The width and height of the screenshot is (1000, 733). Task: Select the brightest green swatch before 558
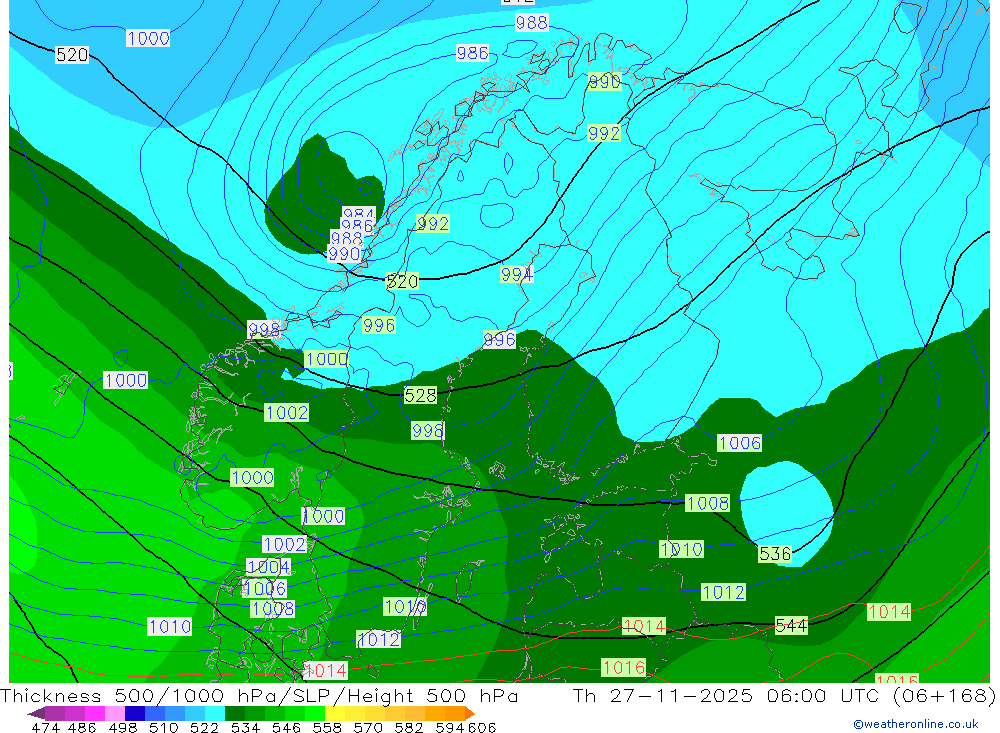click(315, 713)
